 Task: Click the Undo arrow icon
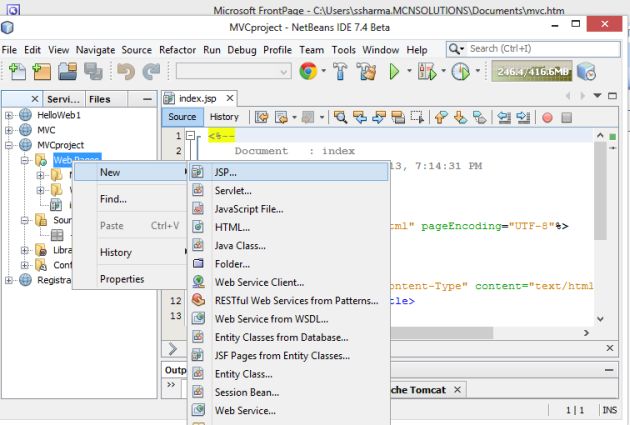tap(126, 72)
